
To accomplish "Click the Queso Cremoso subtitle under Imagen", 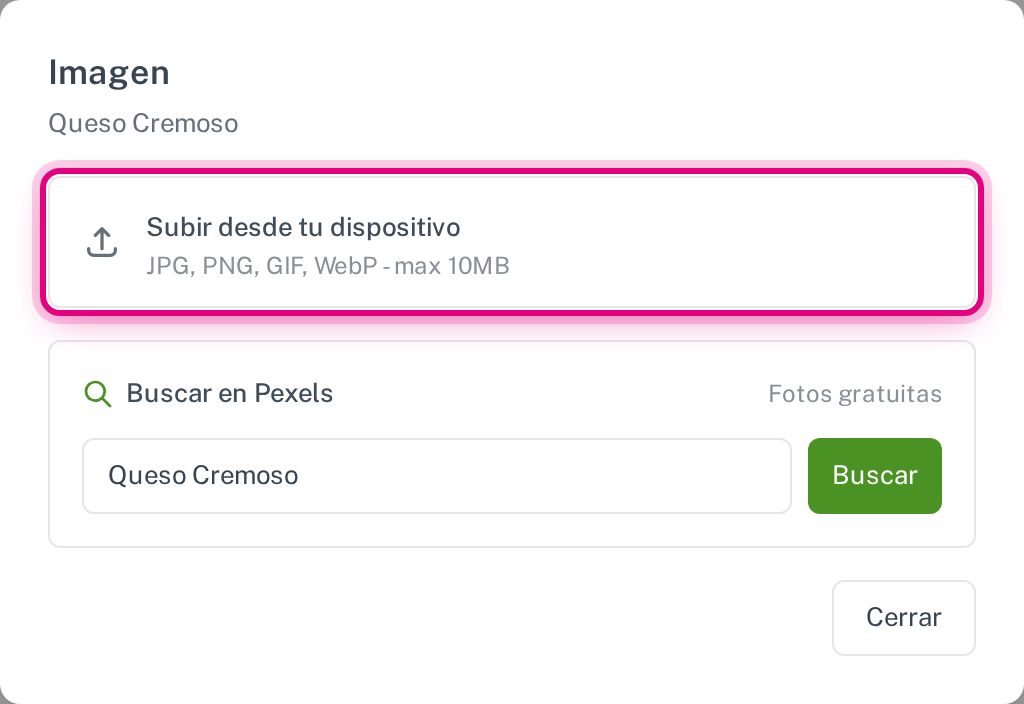I will tap(143, 123).
